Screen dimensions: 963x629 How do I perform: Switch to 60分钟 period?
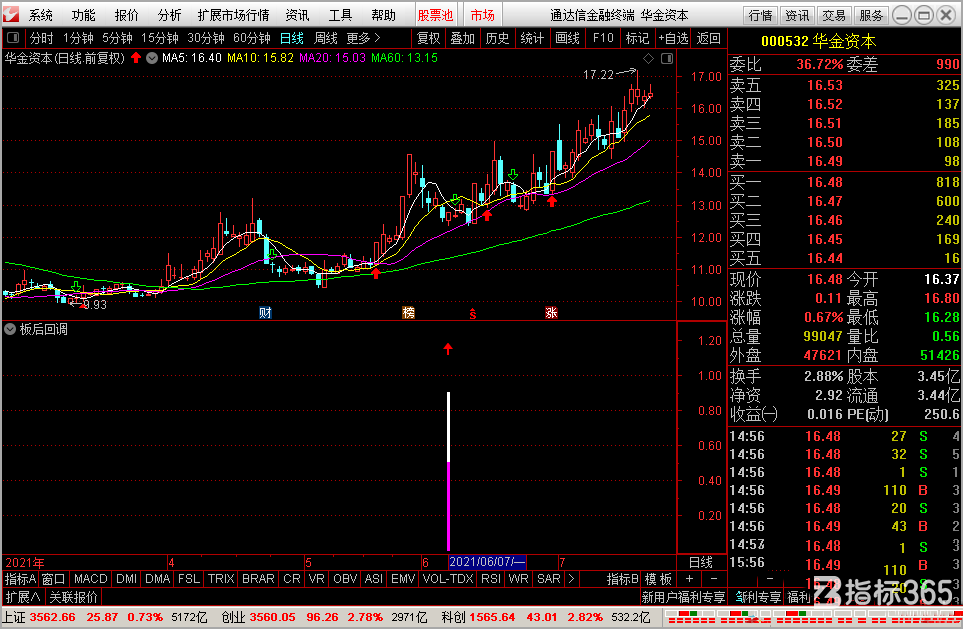click(252, 39)
